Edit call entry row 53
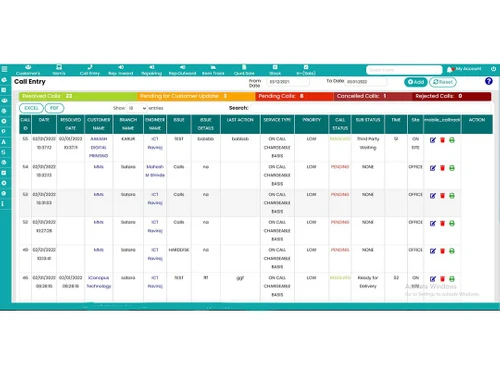The height and width of the screenshot is (375, 500). click(x=433, y=196)
